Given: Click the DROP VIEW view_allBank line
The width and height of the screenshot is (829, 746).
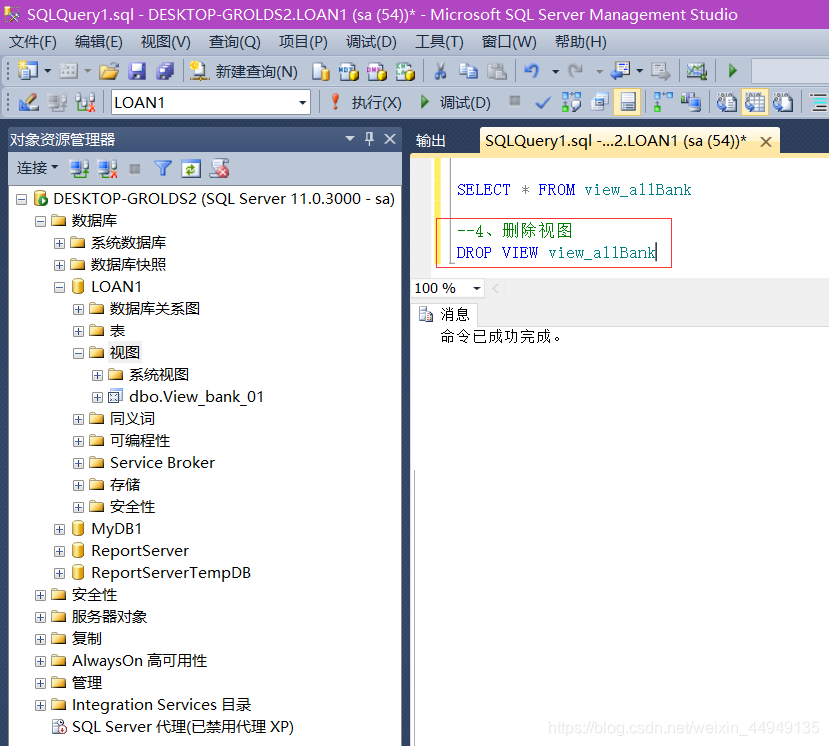Looking at the screenshot, I should pyautogui.click(x=556, y=253).
